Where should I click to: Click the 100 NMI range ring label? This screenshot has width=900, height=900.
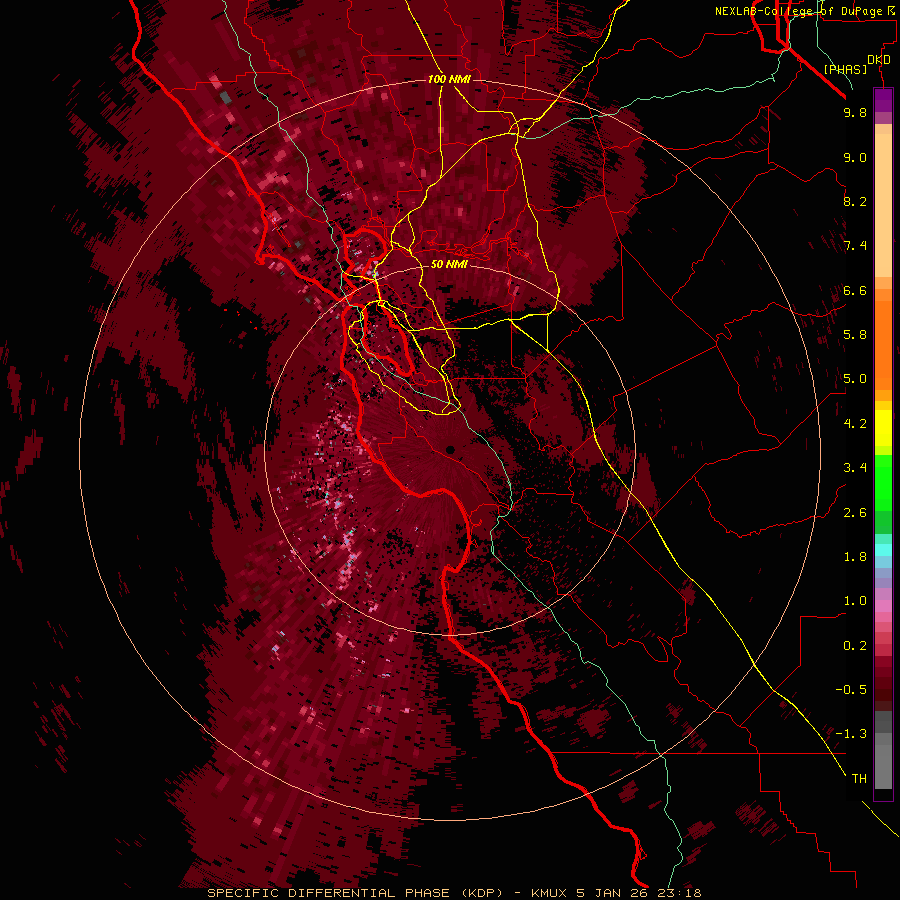(x=449, y=79)
